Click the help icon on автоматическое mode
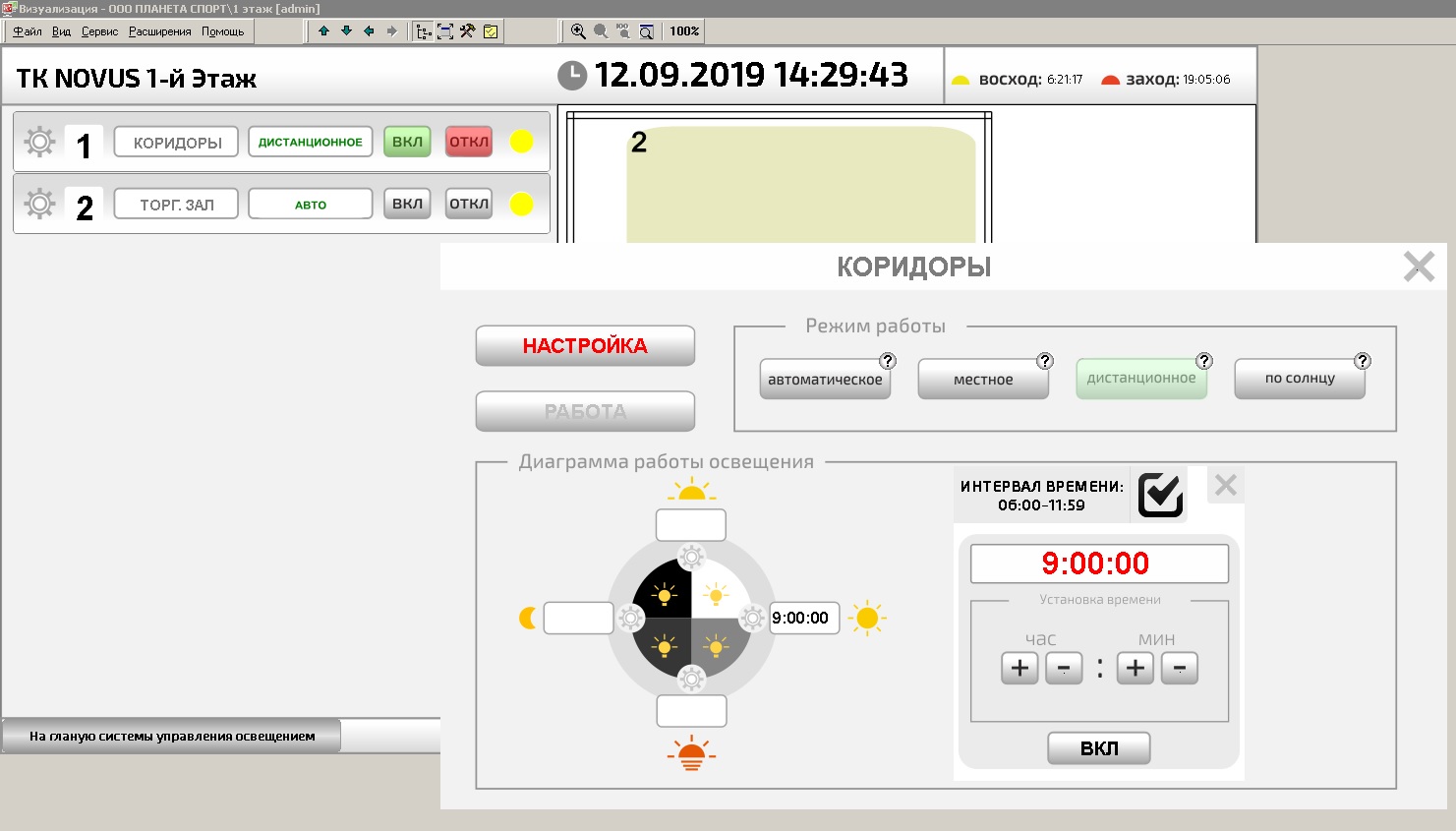The width and height of the screenshot is (1456, 831). click(888, 361)
